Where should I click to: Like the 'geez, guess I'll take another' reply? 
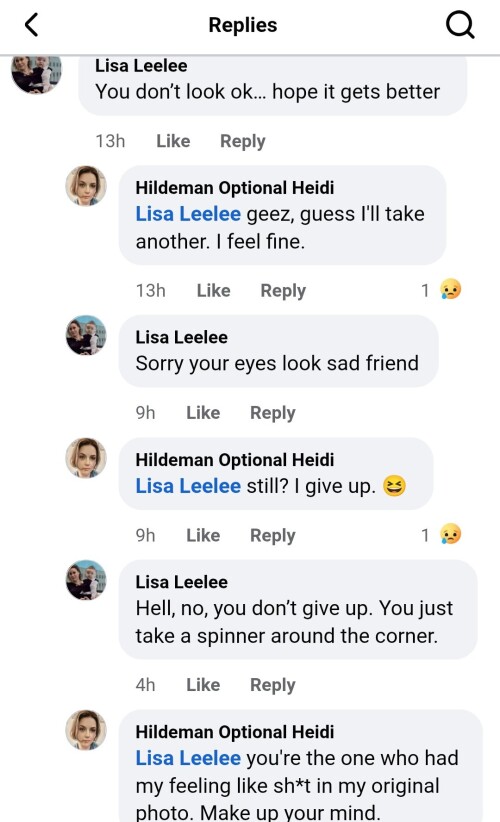coord(213,290)
